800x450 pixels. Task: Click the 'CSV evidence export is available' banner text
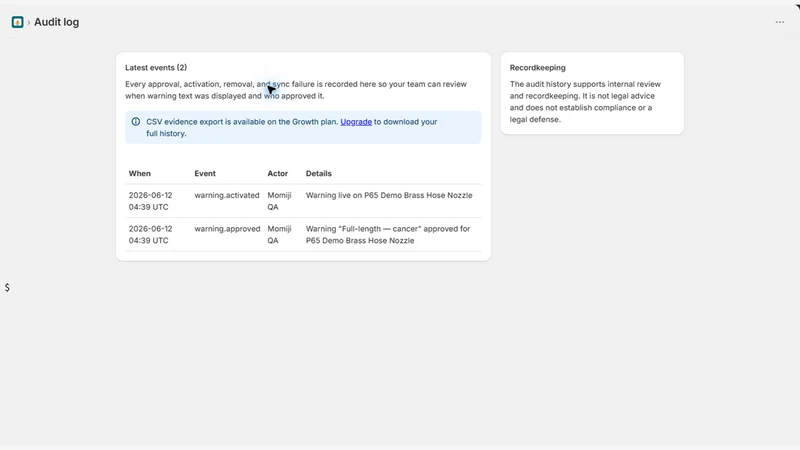coord(292,128)
